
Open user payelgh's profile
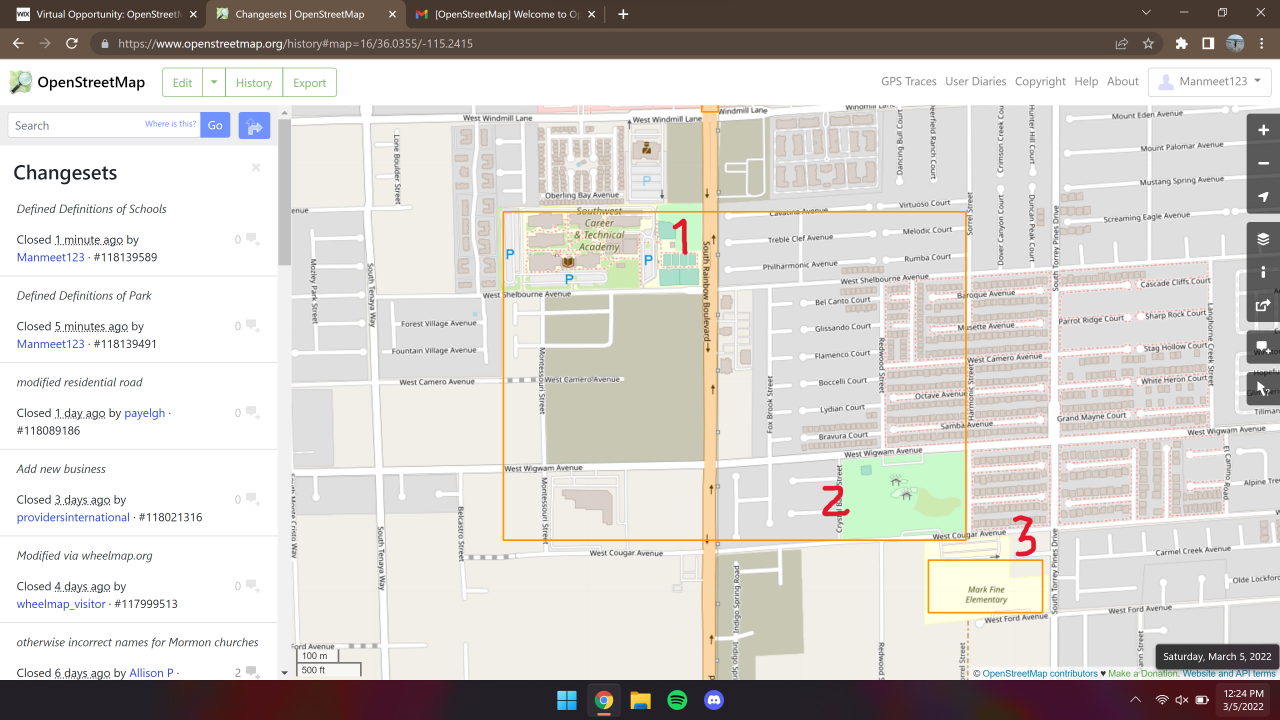point(145,413)
